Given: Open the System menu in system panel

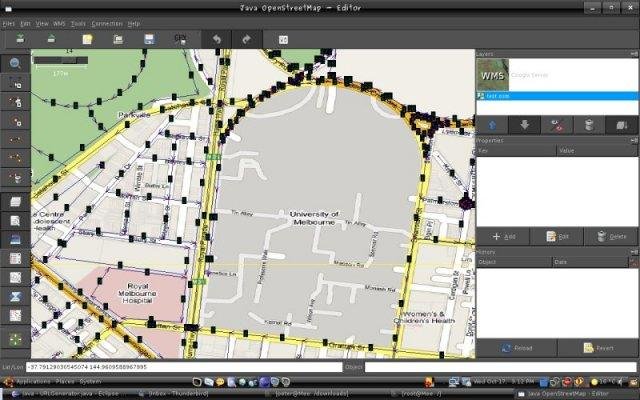Looking at the screenshot, I should click(x=90, y=382).
